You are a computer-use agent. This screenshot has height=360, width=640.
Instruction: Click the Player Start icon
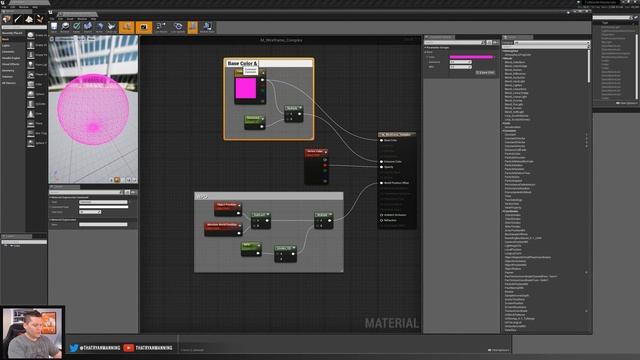31,75
